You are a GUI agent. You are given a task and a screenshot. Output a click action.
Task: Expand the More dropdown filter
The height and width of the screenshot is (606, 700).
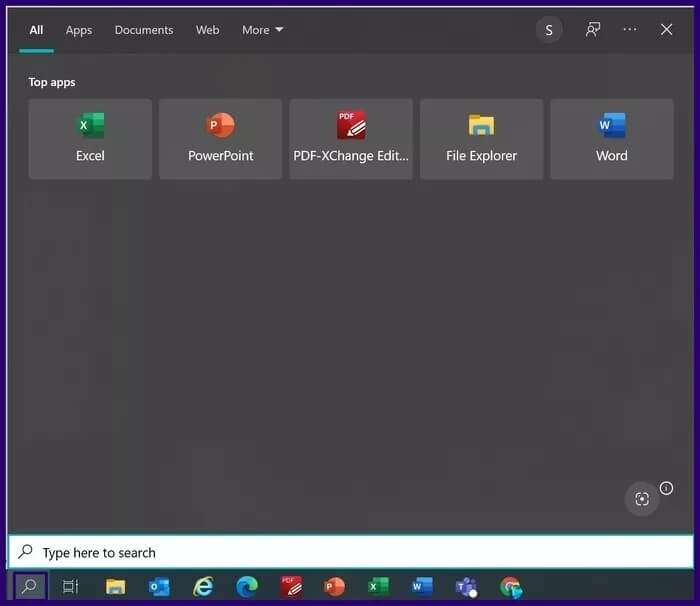coord(262,30)
